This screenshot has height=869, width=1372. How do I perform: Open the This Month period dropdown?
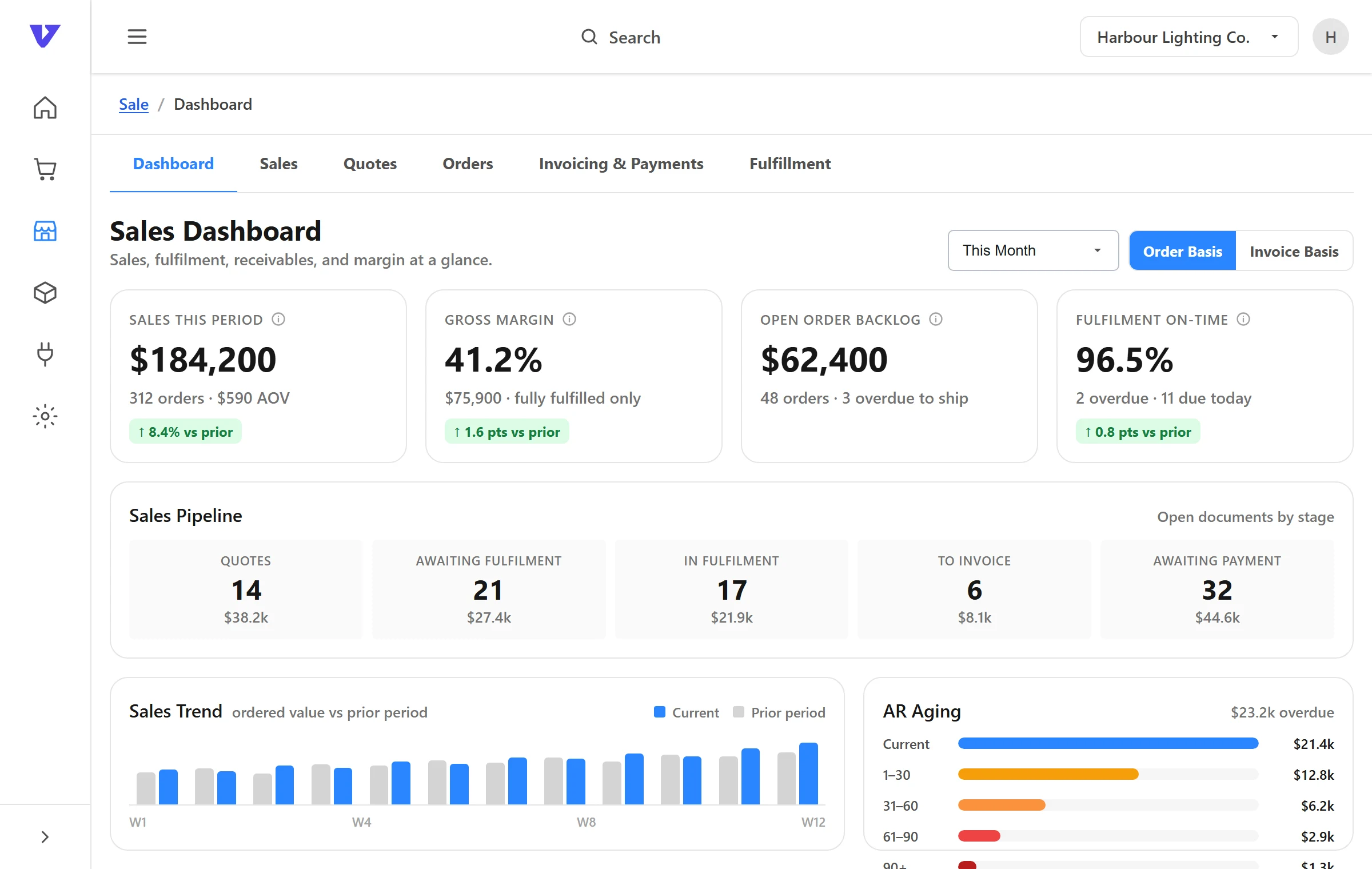point(1033,250)
